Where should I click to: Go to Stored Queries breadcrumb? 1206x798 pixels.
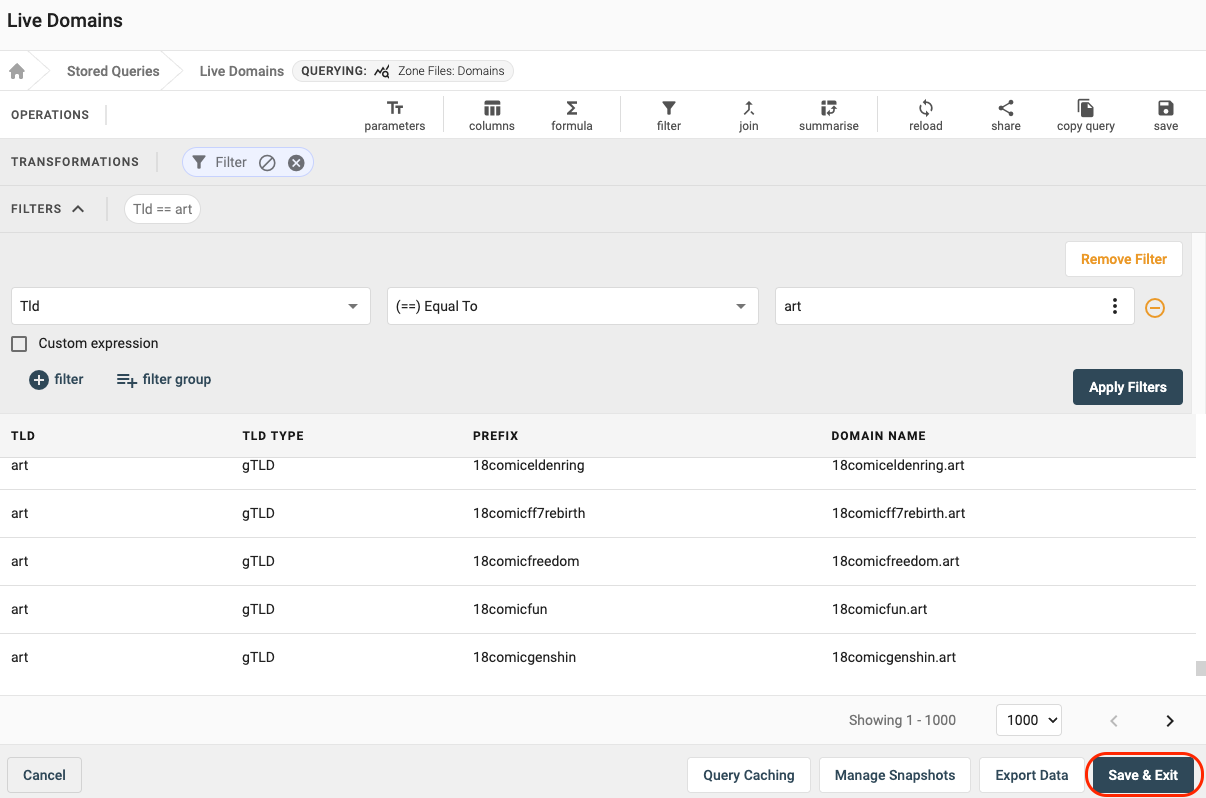[113, 71]
